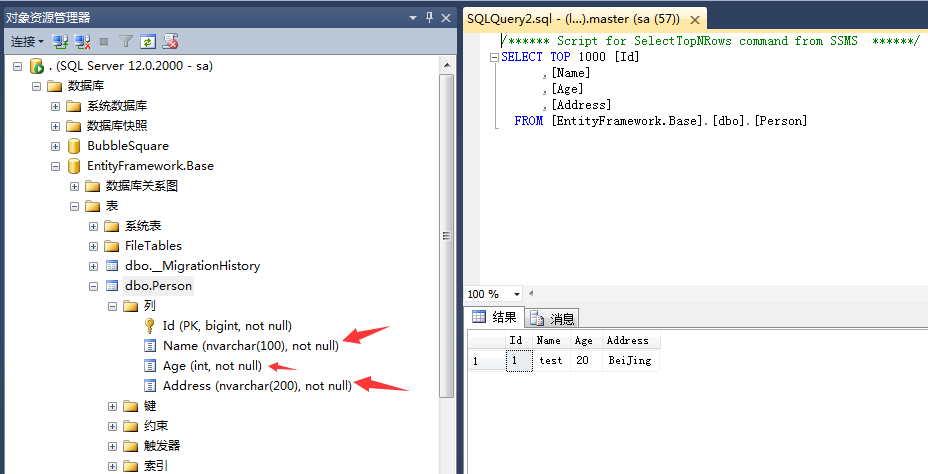Click the [EntityFramework.Base].[dbo].[Person] text in the query
The width and height of the screenshot is (928, 474).
679,121
